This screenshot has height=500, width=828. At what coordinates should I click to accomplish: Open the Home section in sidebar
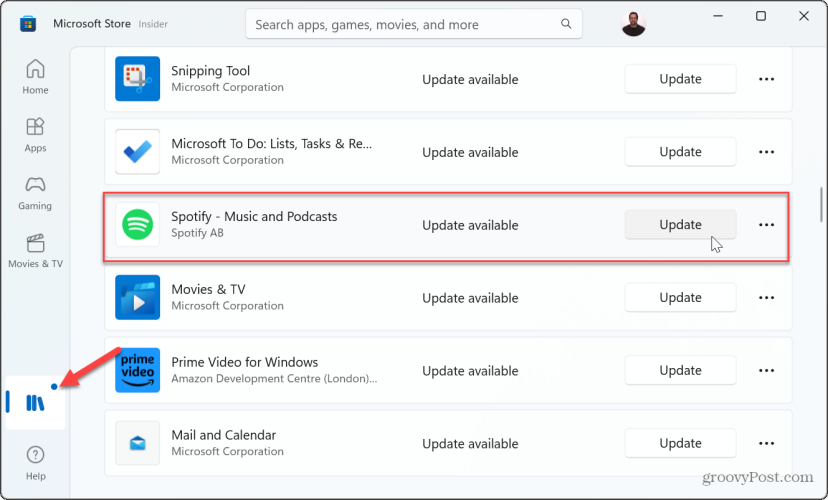[35, 77]
